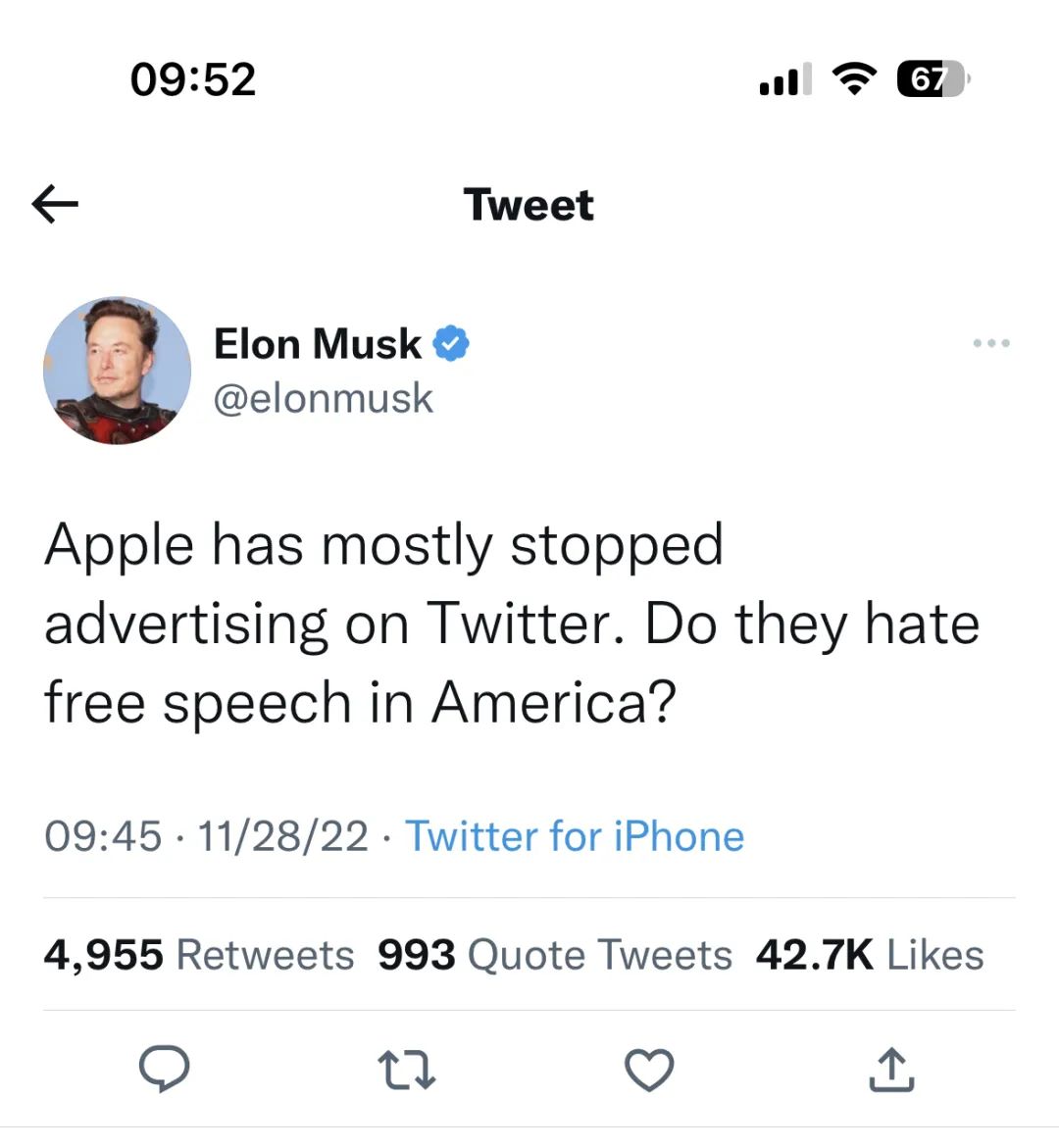The image size is (1059, 1148).
Task: Tap the back arrow
Action: (x=55, y=204)
